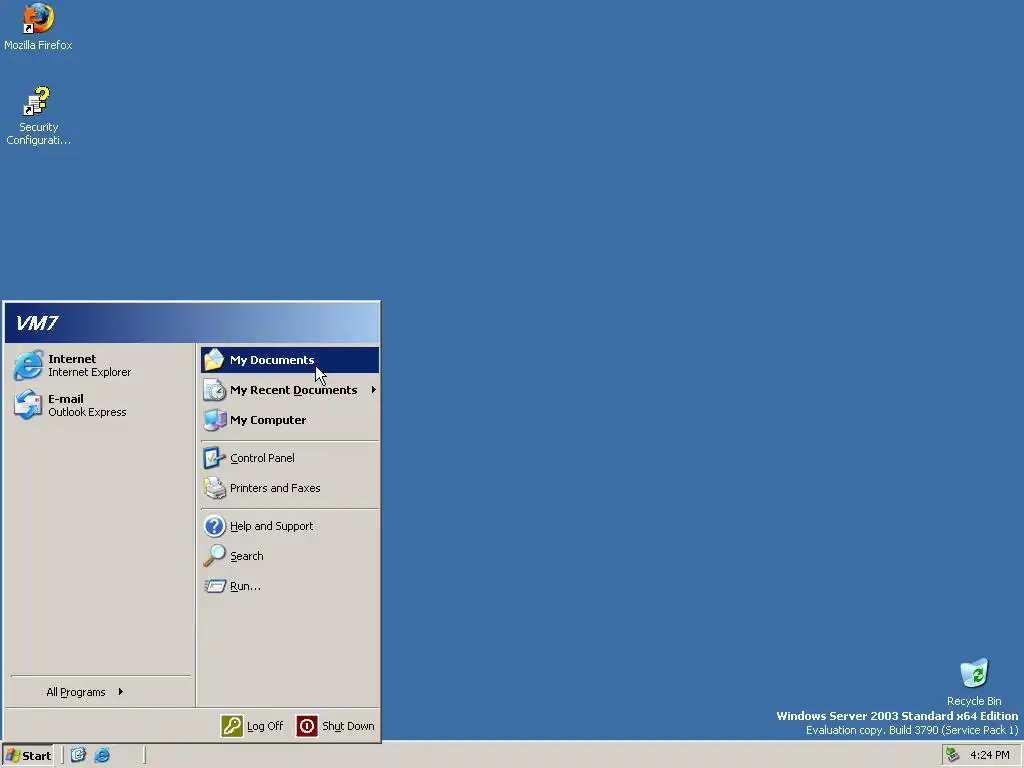Click the "E-mail" bold title

[65, 398]
